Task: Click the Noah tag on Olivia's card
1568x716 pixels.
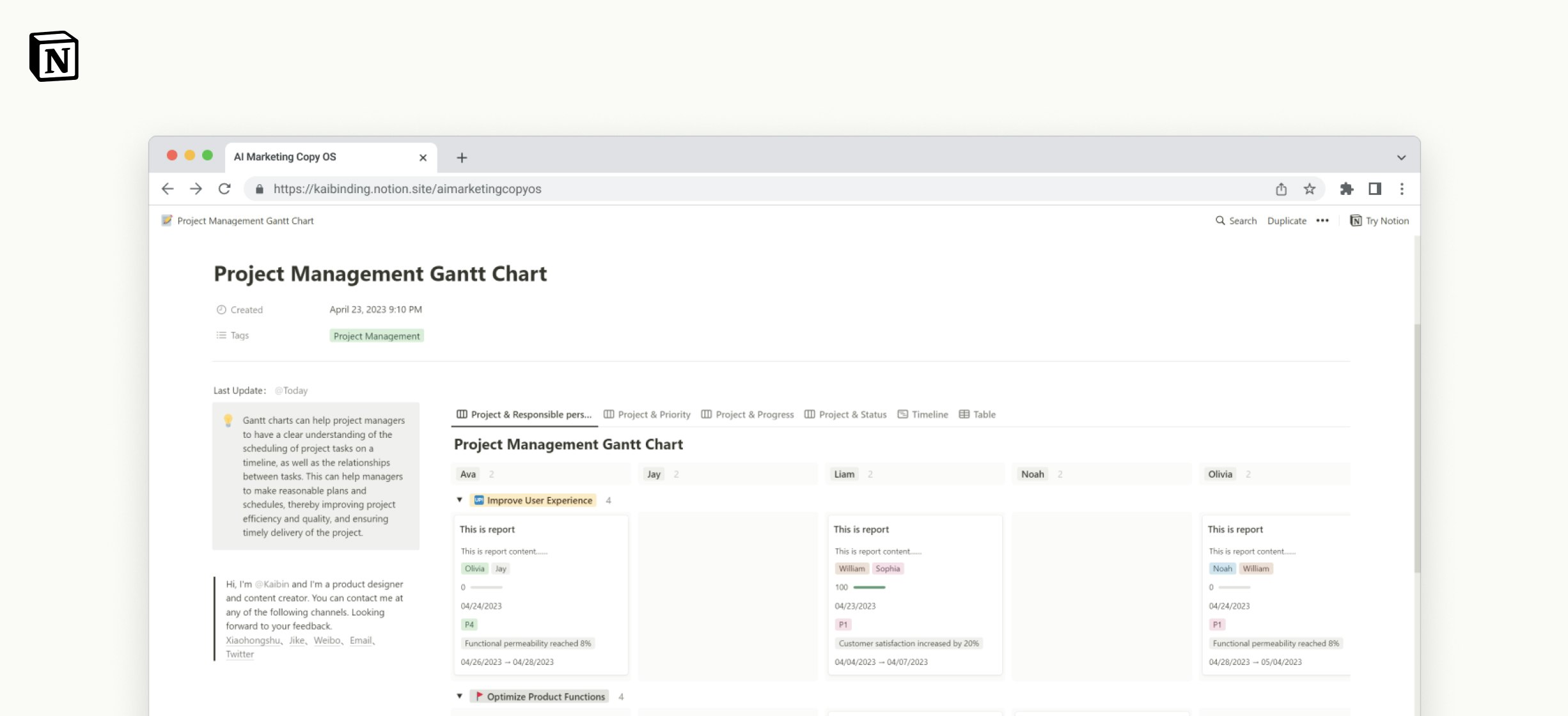Action: point(1222,568)
